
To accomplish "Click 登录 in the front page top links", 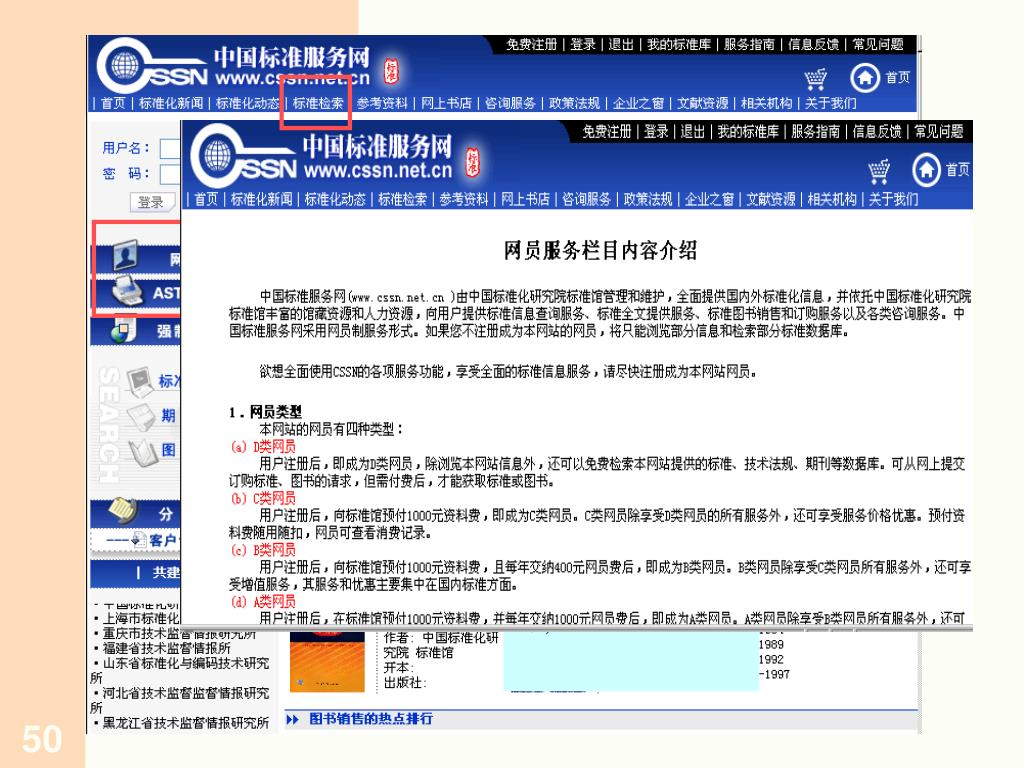I will click(656, 132).
